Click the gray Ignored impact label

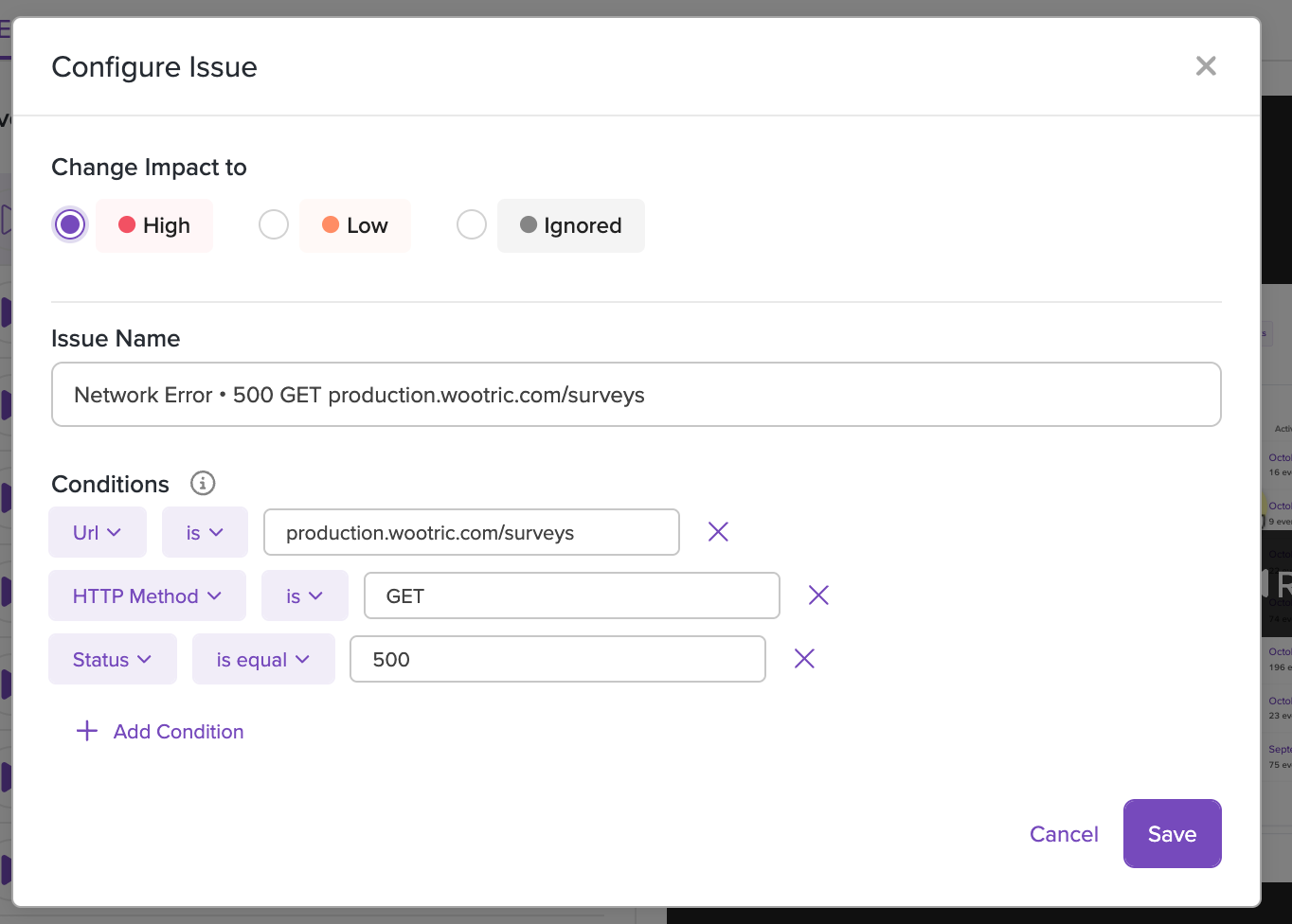pyautogui.click(x=571, y=225)
